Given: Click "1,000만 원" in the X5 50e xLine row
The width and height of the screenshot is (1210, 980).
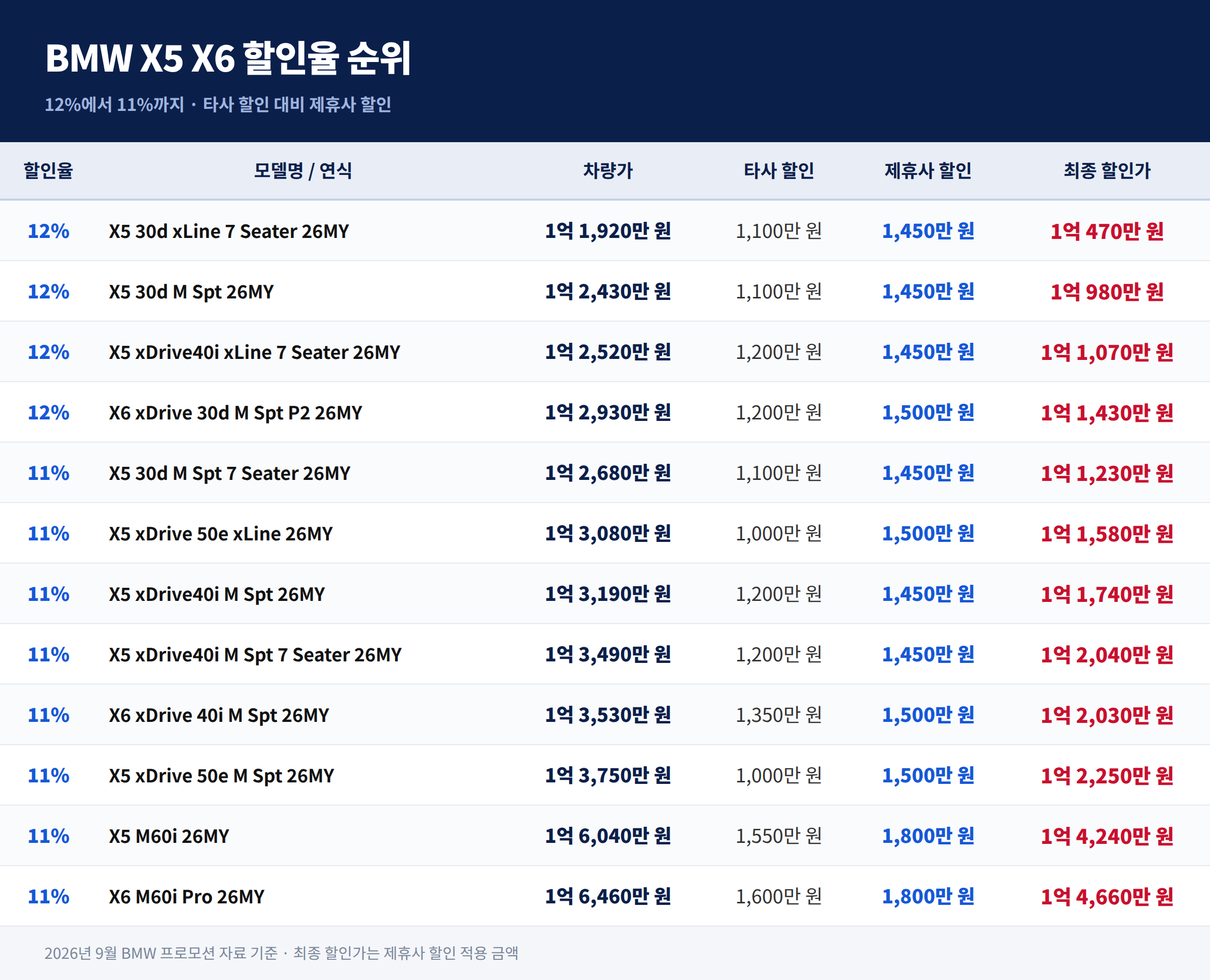Looking at the screenshot, I should (x=778, y=533).
